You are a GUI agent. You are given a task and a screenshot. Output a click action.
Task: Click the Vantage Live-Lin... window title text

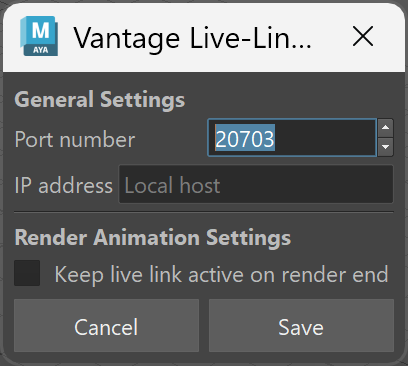pyautogui.click(x=192, y=38)
